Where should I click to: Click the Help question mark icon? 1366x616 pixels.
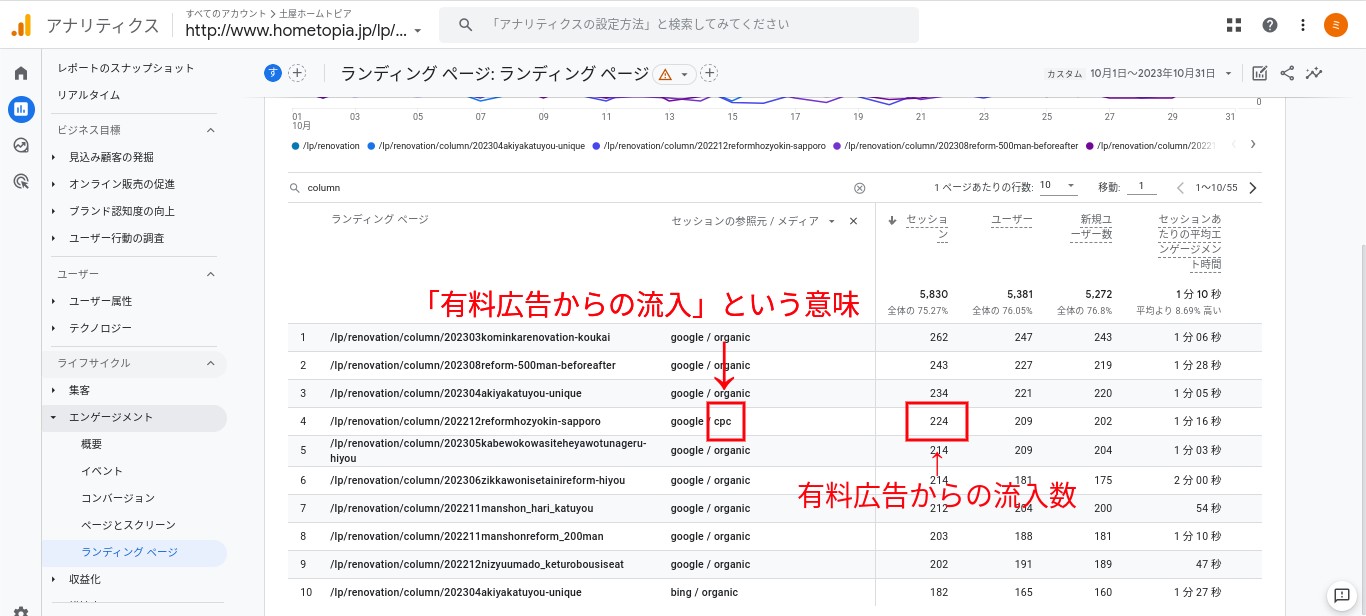tap(1269, 25)
